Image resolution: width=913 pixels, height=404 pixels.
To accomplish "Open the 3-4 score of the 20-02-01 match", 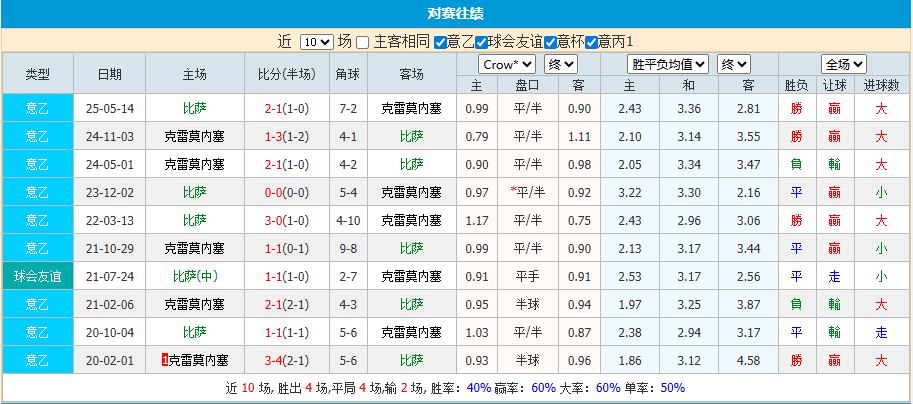I will pyautogui.click(x=272, y=359).
